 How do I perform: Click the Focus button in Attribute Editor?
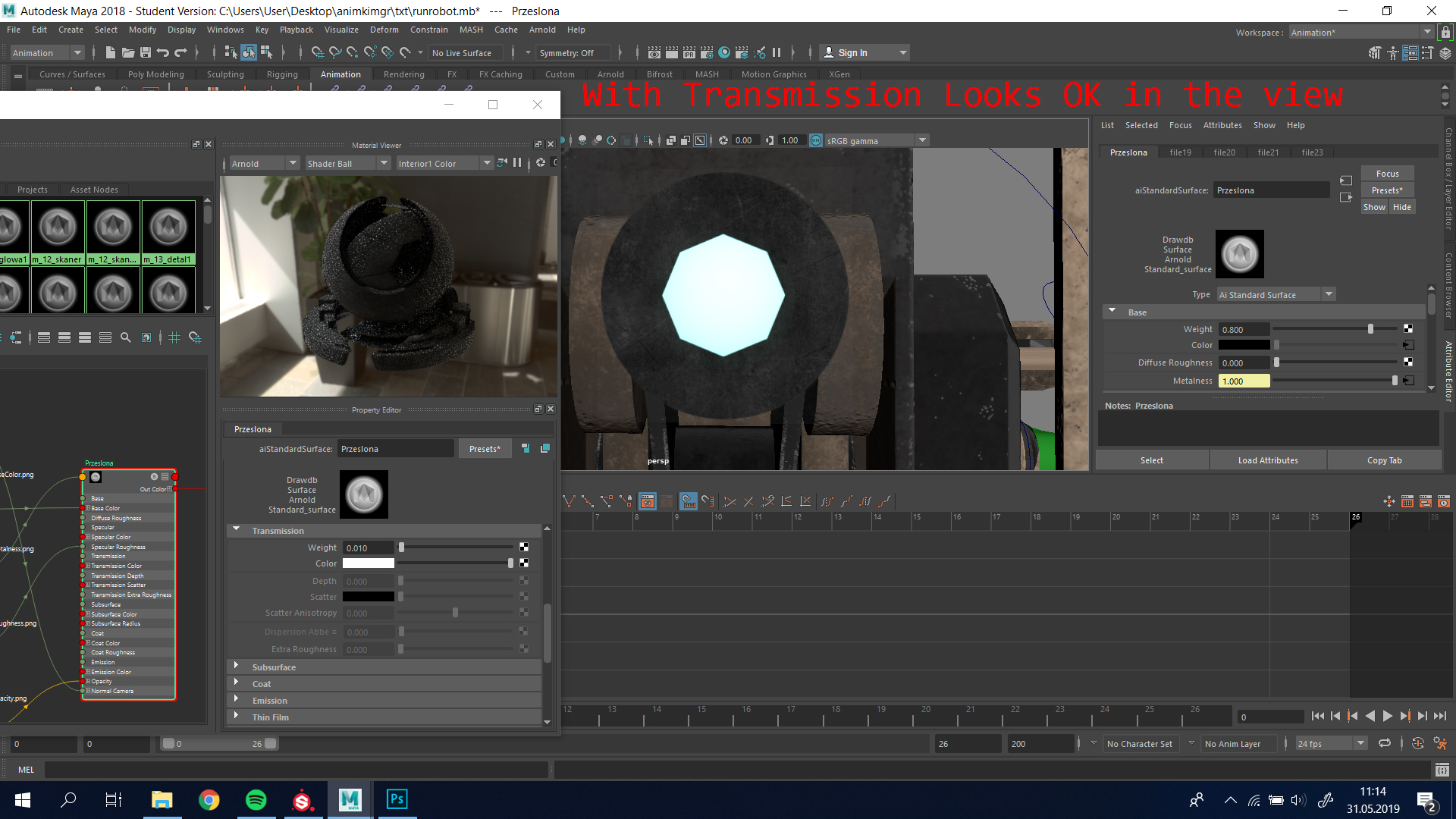1387,174
